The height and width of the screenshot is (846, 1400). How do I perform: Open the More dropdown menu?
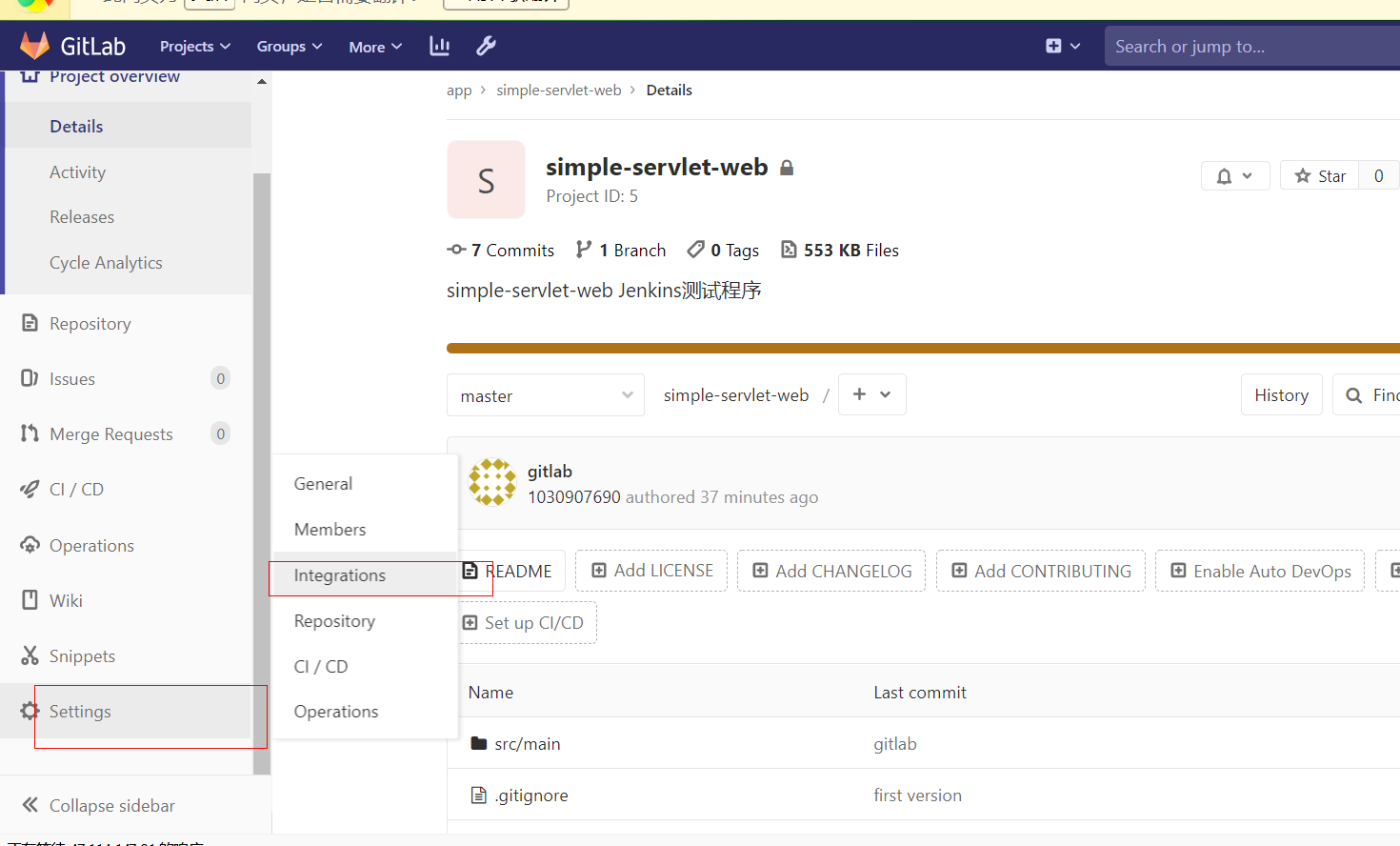point(375,46)
